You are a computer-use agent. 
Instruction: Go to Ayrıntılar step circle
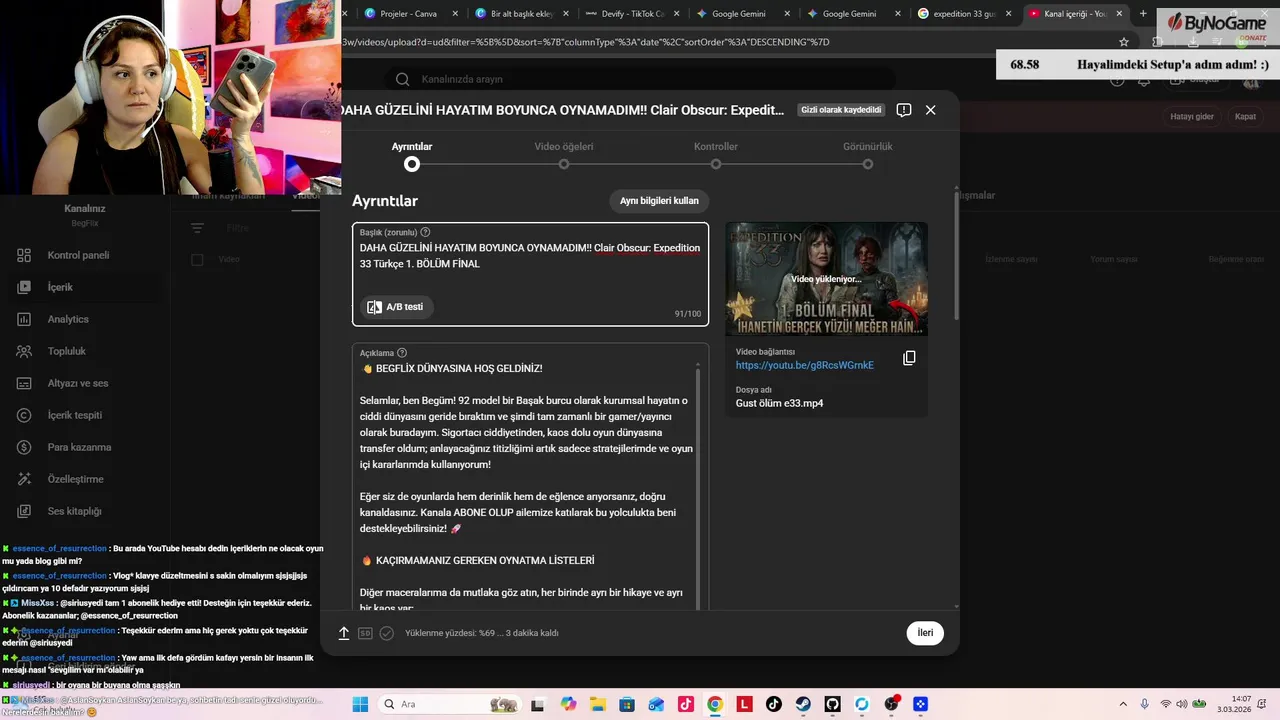[412, 164]
